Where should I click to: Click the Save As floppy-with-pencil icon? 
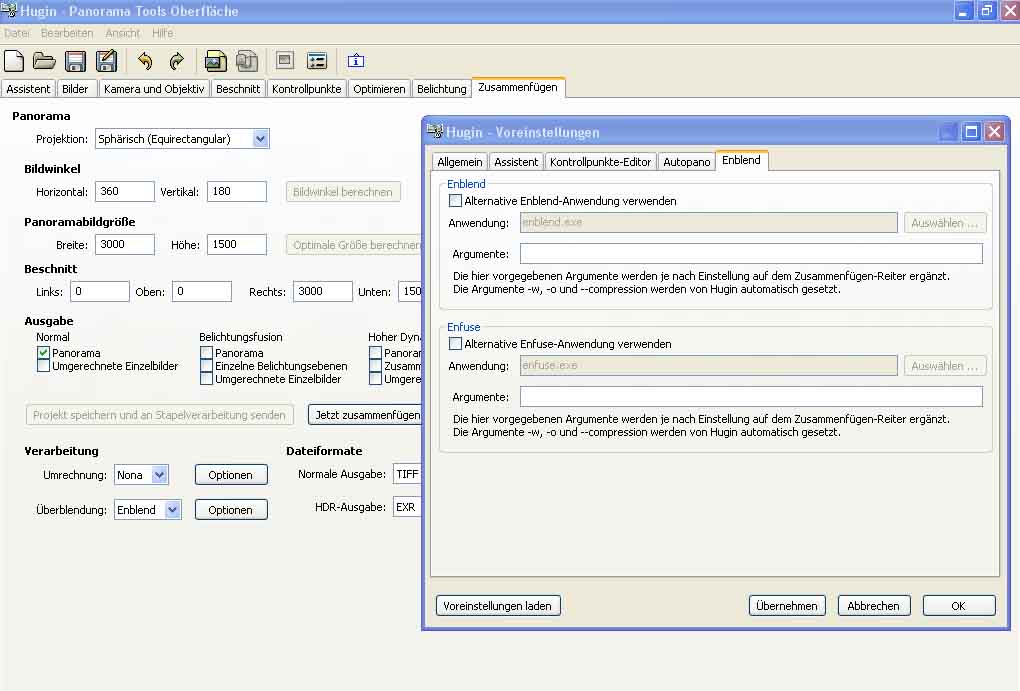[106, 61]
